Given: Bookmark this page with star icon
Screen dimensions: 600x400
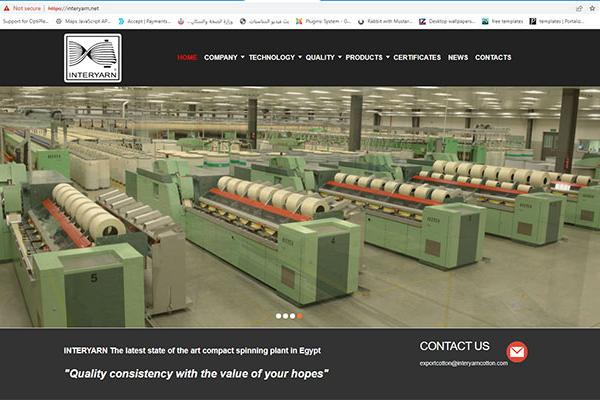Looking at the screenshot, I should click(592, 8).
